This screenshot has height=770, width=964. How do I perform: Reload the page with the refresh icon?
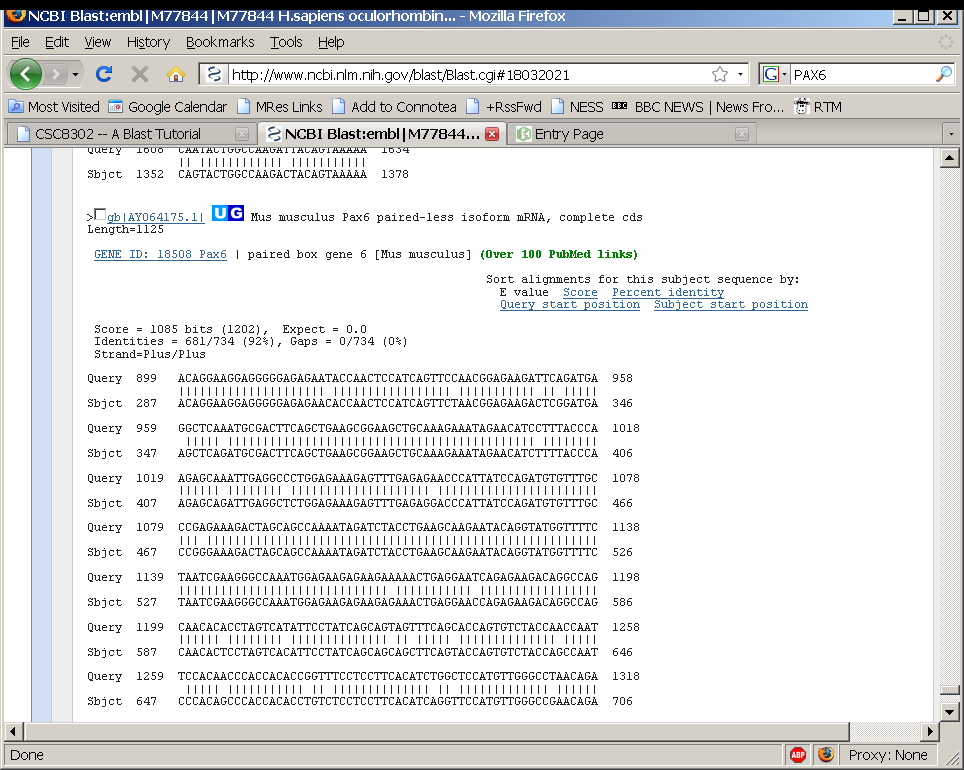point(103,74)
